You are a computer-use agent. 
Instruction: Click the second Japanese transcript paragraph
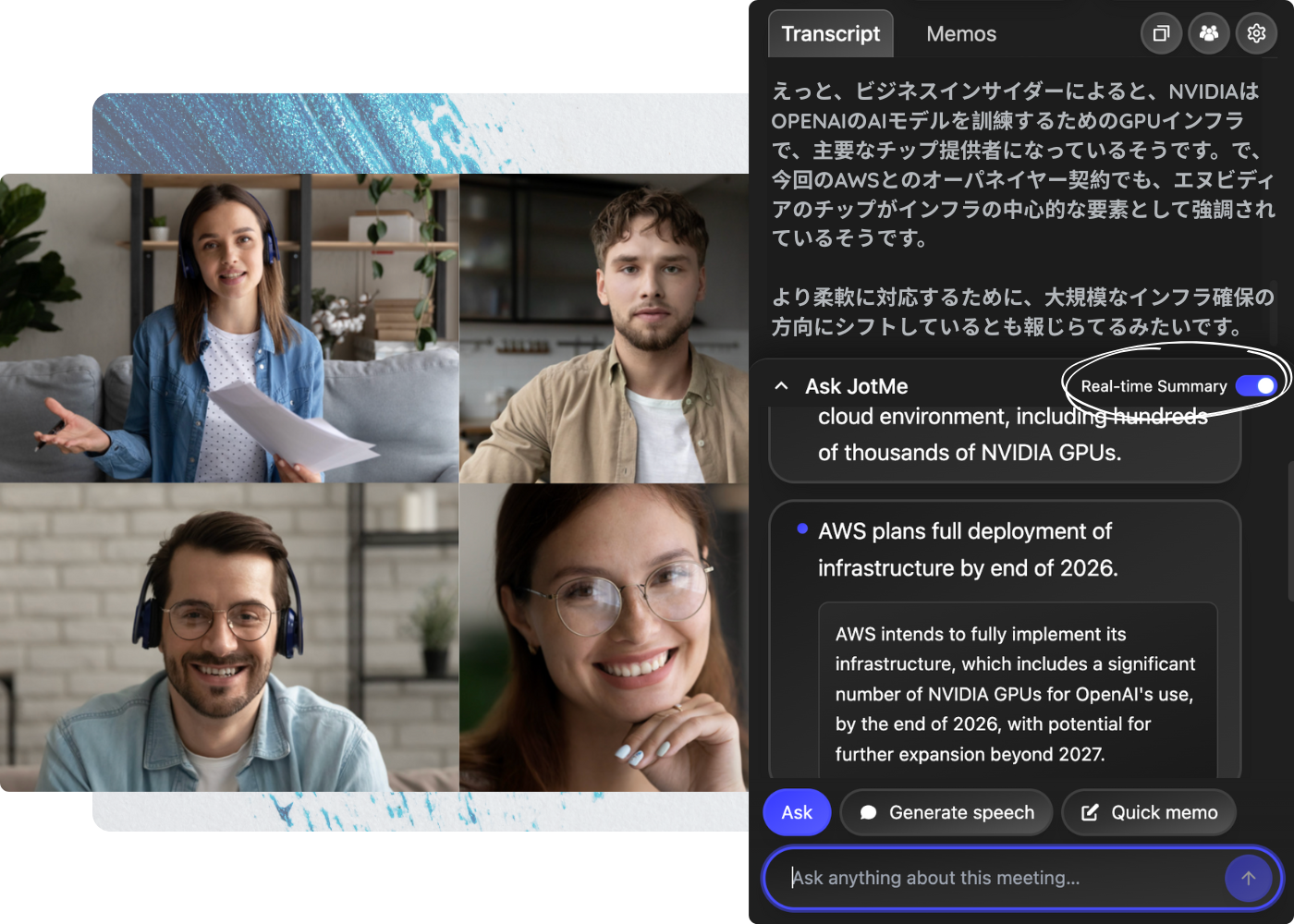[1023, 311]
